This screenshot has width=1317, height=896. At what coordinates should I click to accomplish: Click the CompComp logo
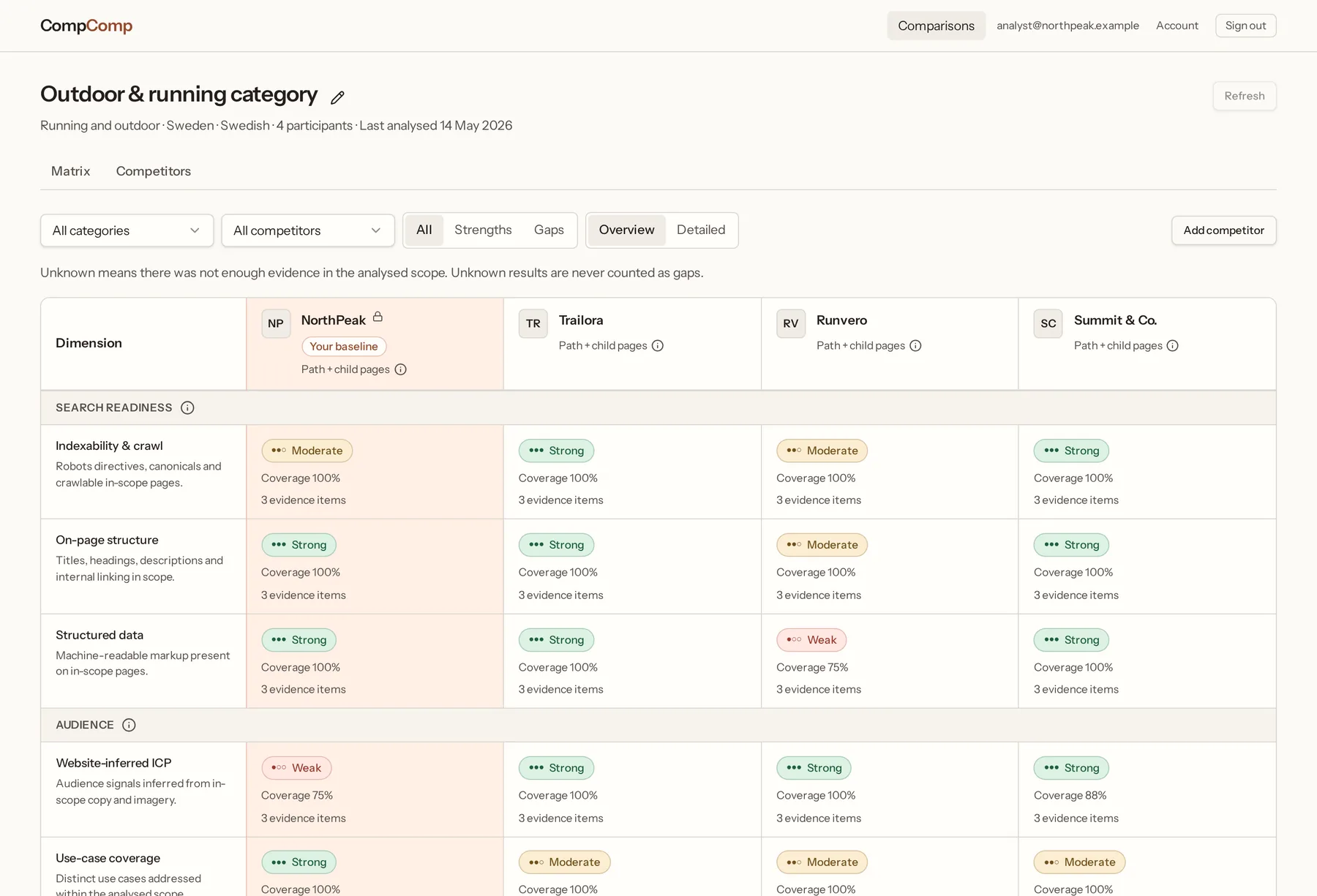point(86,26)
